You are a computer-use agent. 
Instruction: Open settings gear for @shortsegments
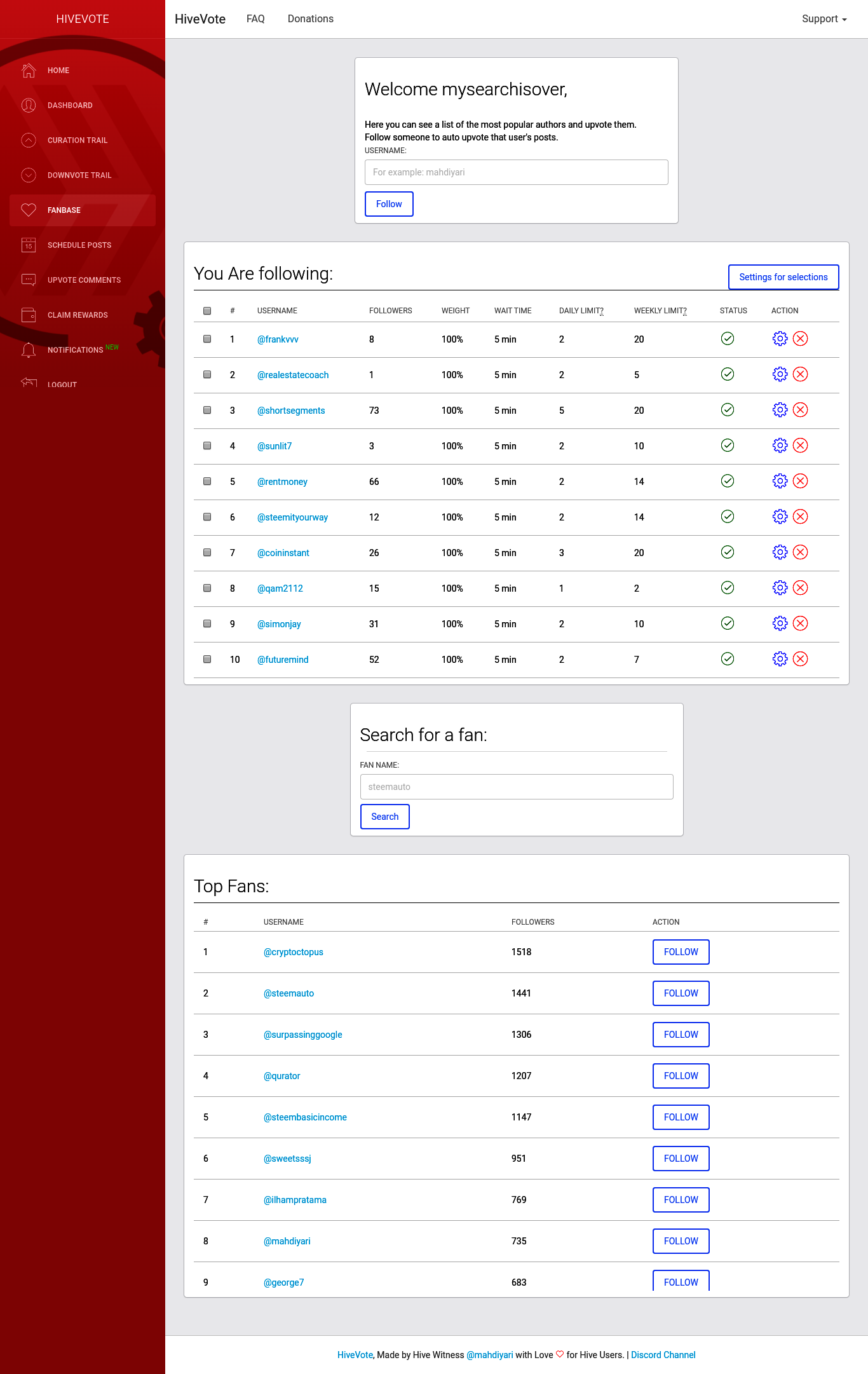coord(780,410)
